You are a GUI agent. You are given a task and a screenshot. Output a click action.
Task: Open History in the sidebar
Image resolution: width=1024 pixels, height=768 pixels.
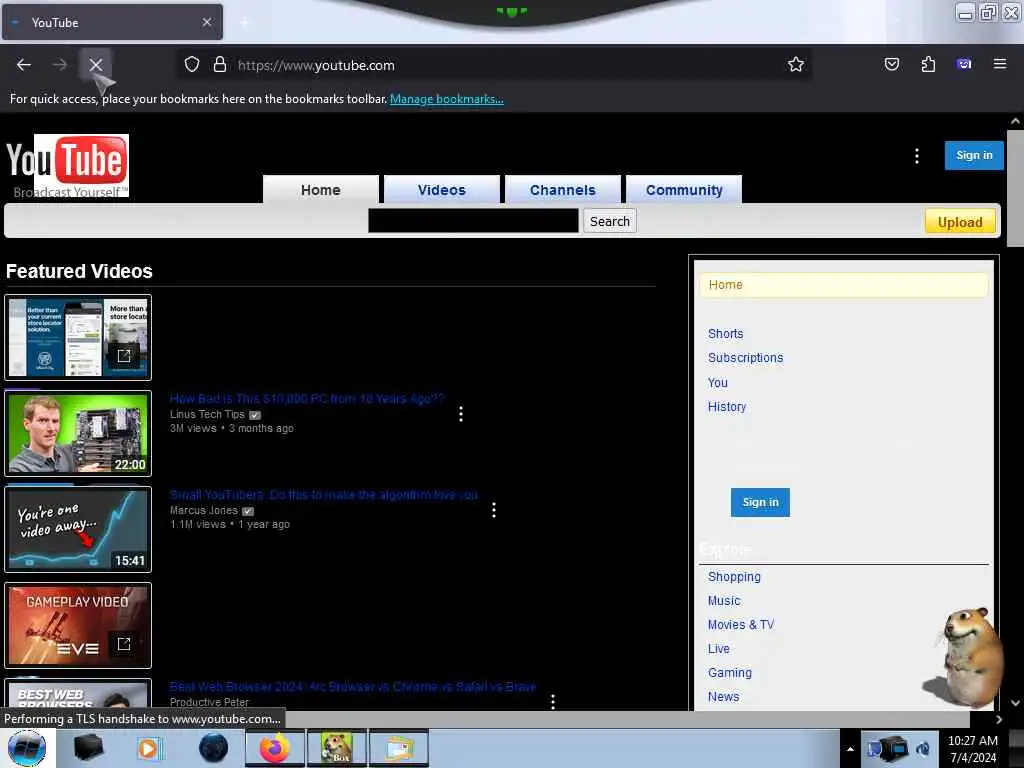[727, 407]
